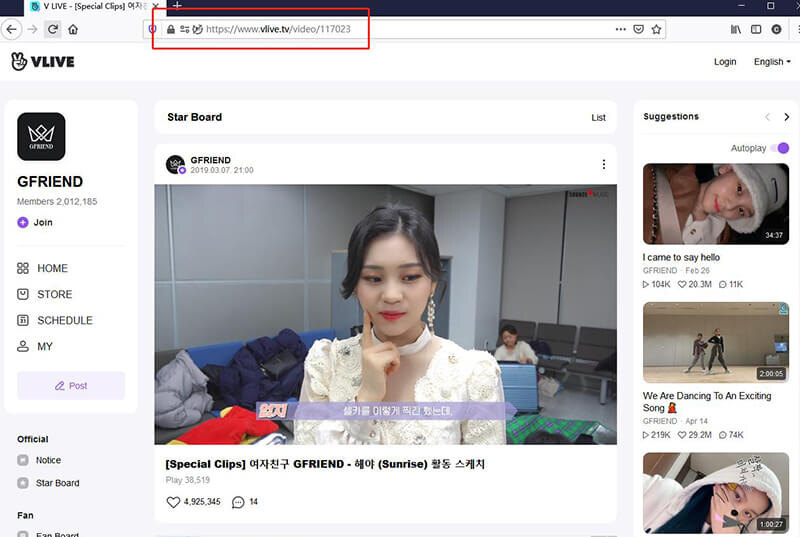Image resolution: width=800 pixels, height=537 pixels.
Task: Show the browser sidebars icon
Action: pos(756,29)
